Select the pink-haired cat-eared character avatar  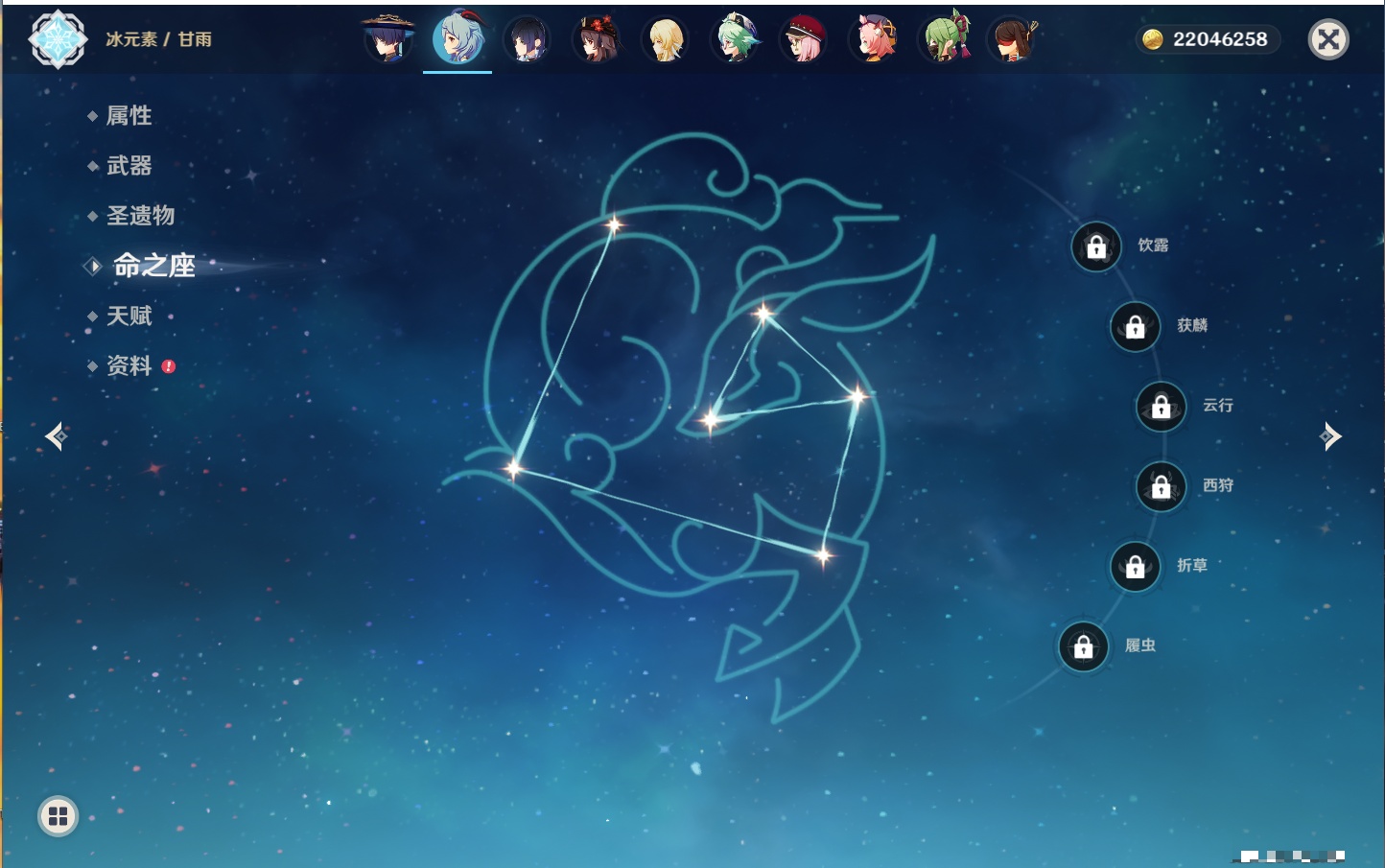(x=874, y=39)
